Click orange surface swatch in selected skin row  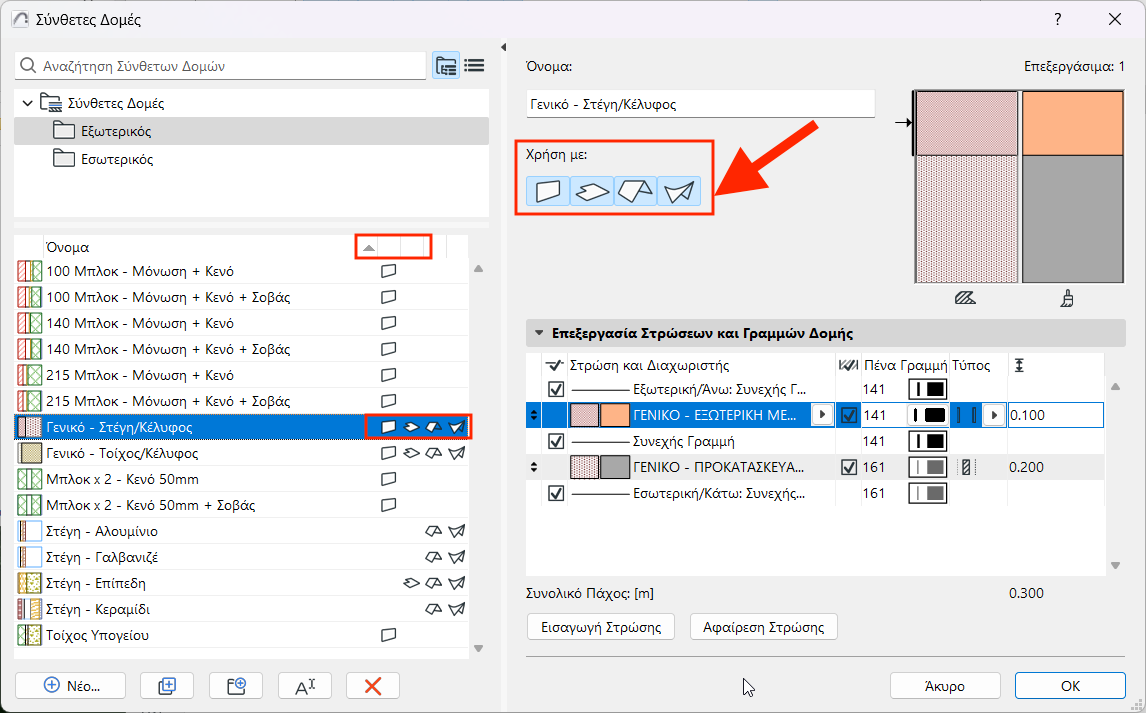615,415
